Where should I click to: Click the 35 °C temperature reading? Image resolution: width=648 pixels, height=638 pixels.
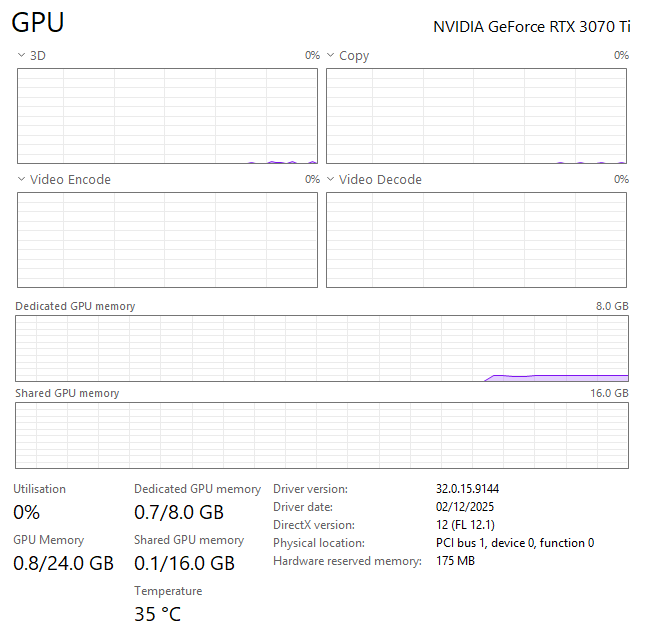tap(158, 613)
